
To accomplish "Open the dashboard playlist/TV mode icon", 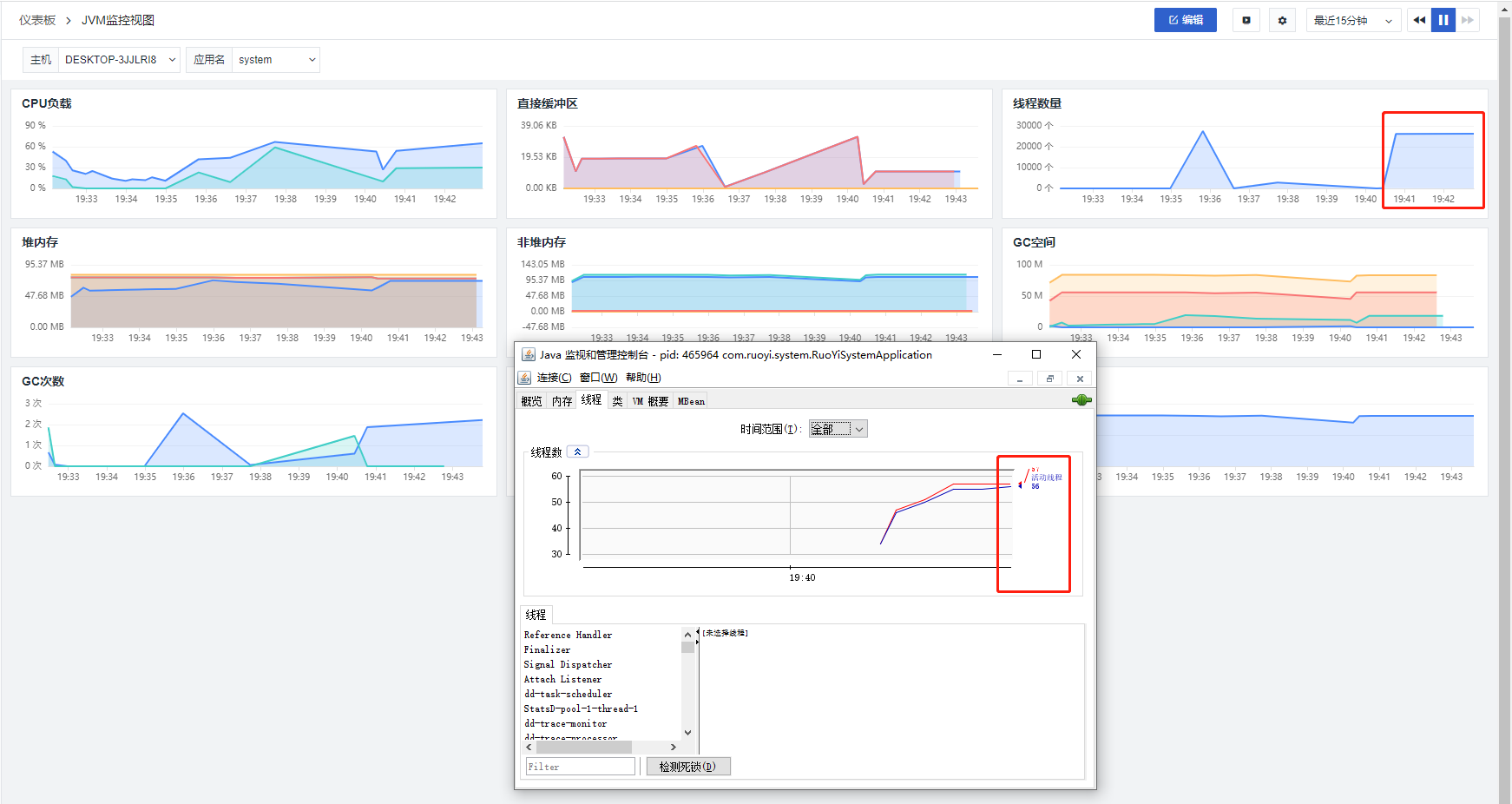I will coord(1246,20).
